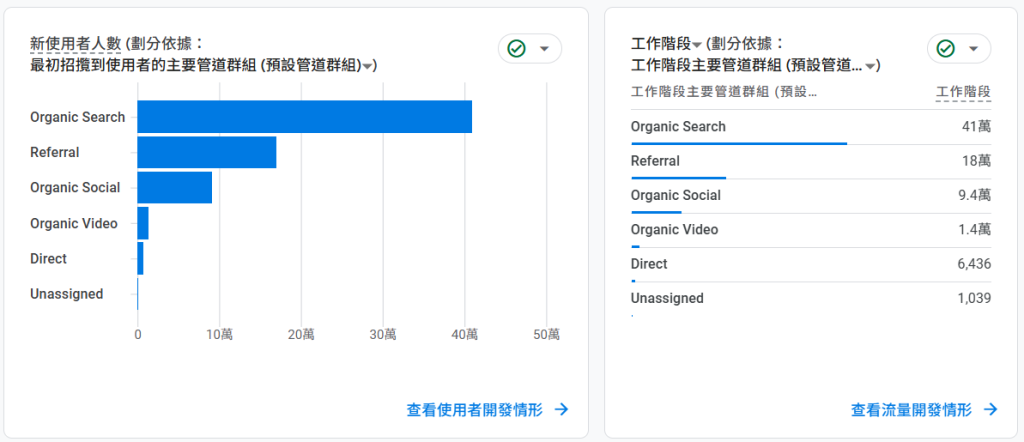
Task: Open the arrow menu beside the check in 新使用者人數 card
Action: [544, 49]
